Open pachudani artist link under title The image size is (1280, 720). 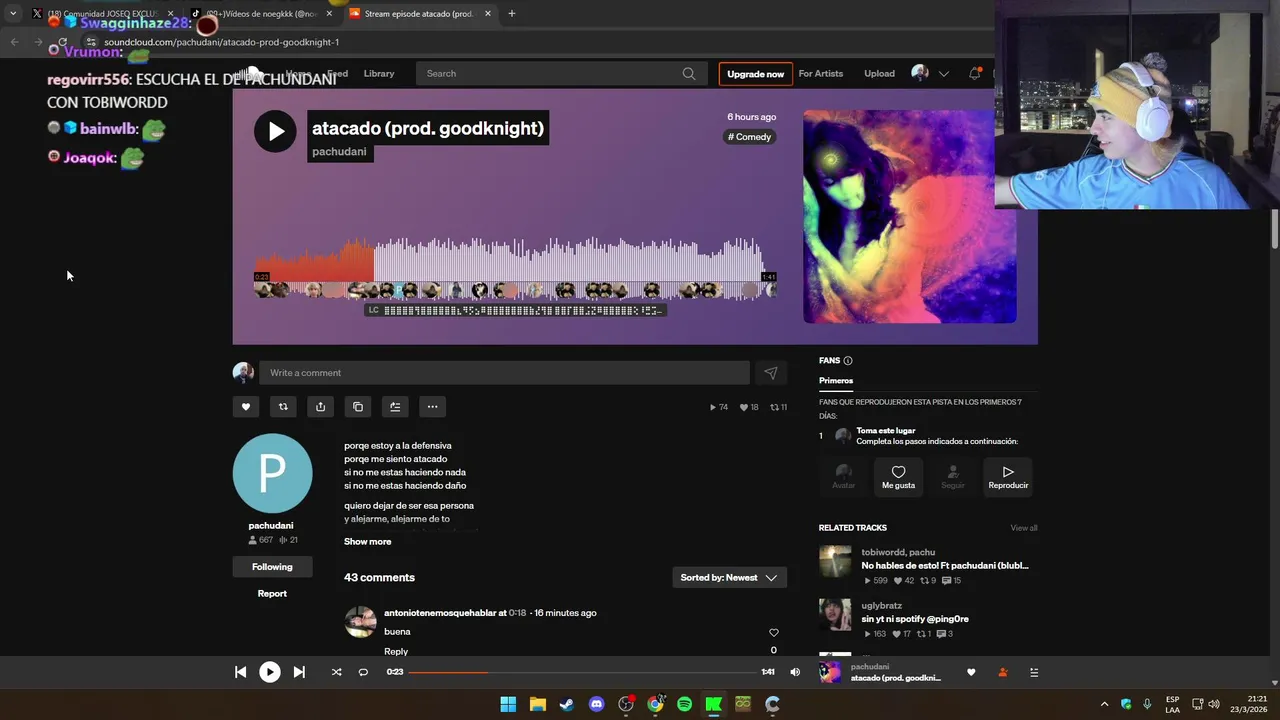coord(339,152)
